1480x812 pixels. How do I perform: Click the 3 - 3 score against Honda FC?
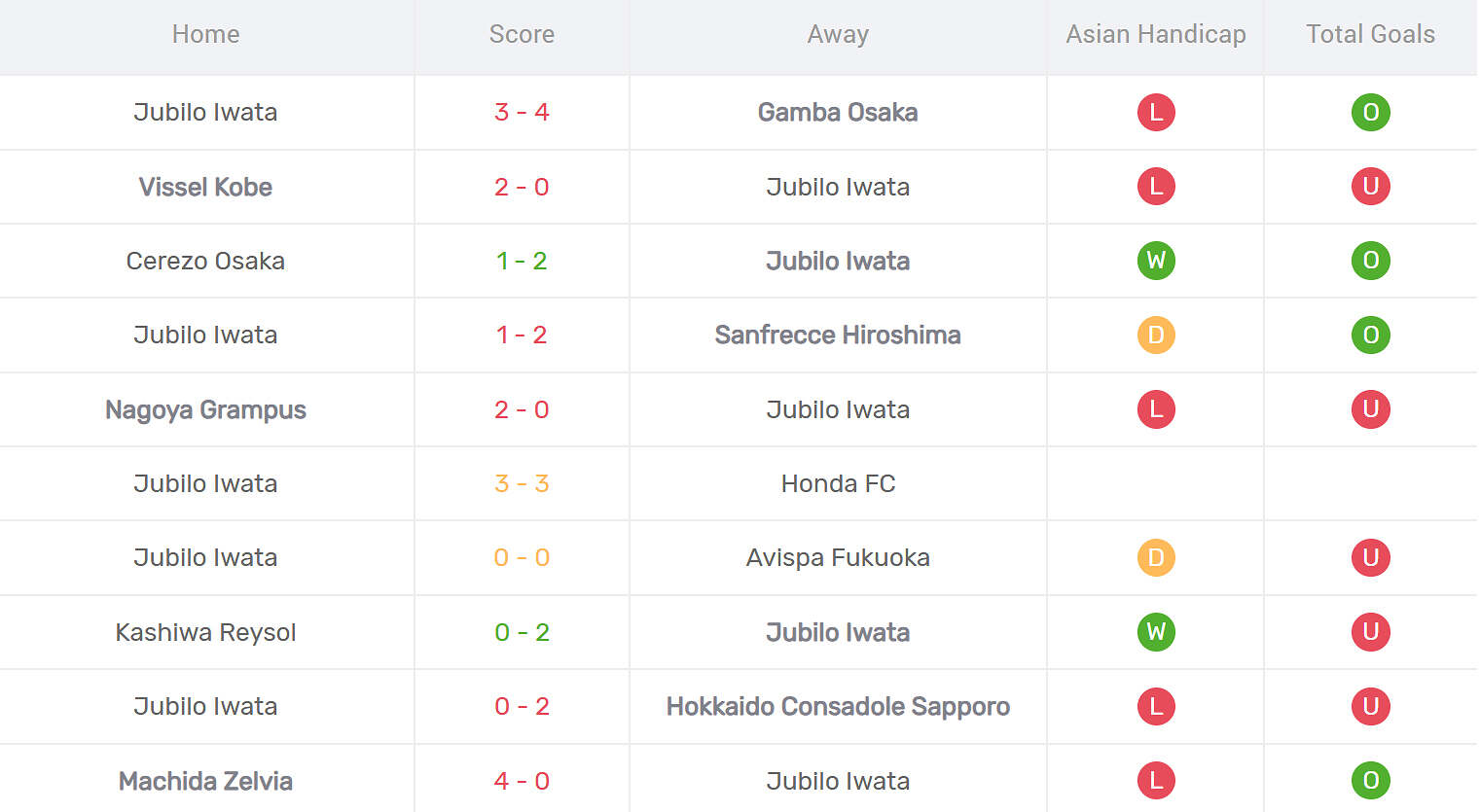pyautogui.click(x=522, y=483)
